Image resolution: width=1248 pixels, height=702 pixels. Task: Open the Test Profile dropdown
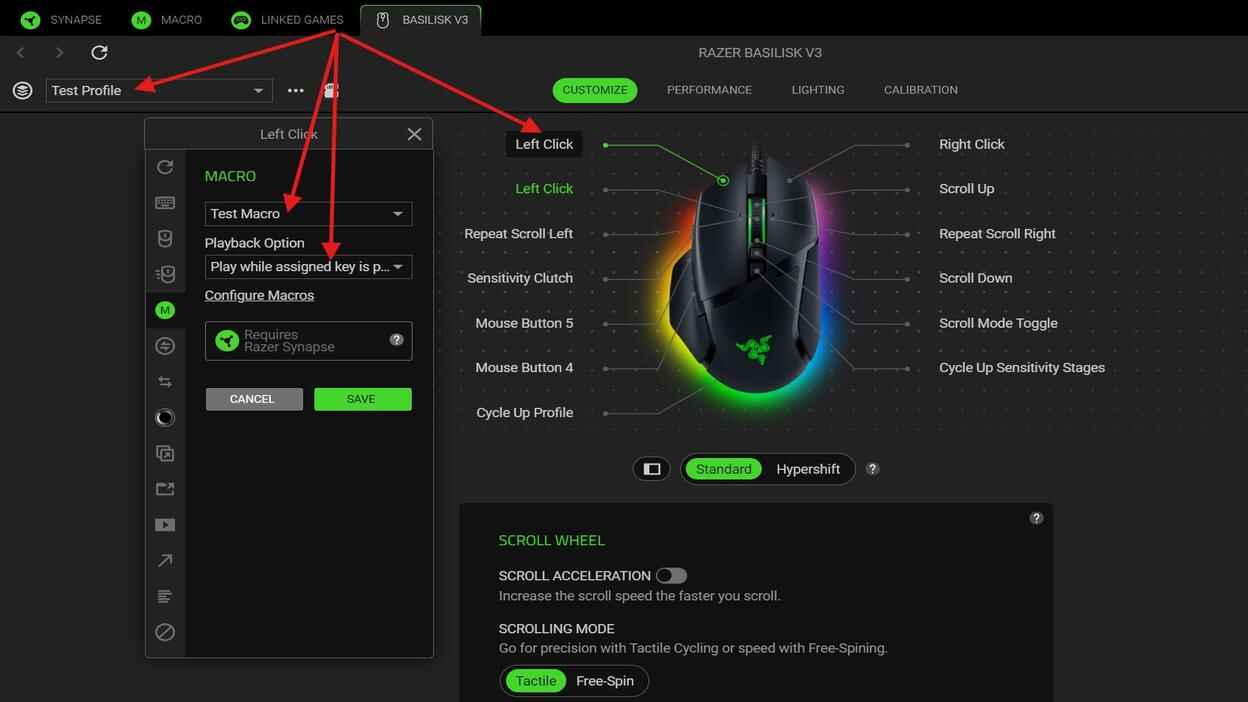pyautogui.click(x=159, y=90)
